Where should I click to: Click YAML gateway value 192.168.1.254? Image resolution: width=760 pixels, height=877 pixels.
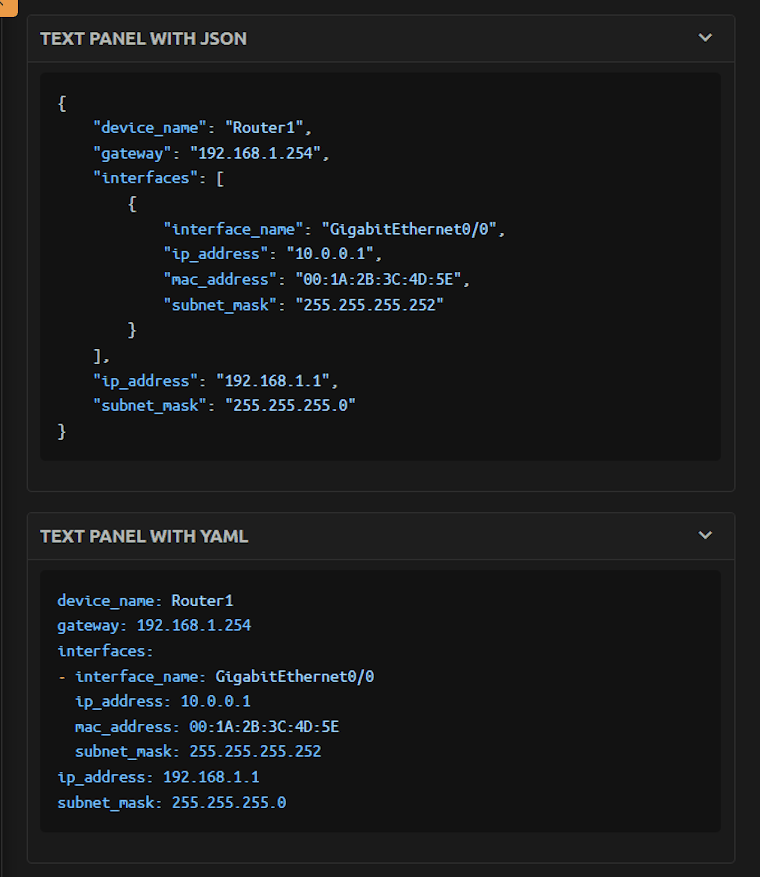coord(194,626)
